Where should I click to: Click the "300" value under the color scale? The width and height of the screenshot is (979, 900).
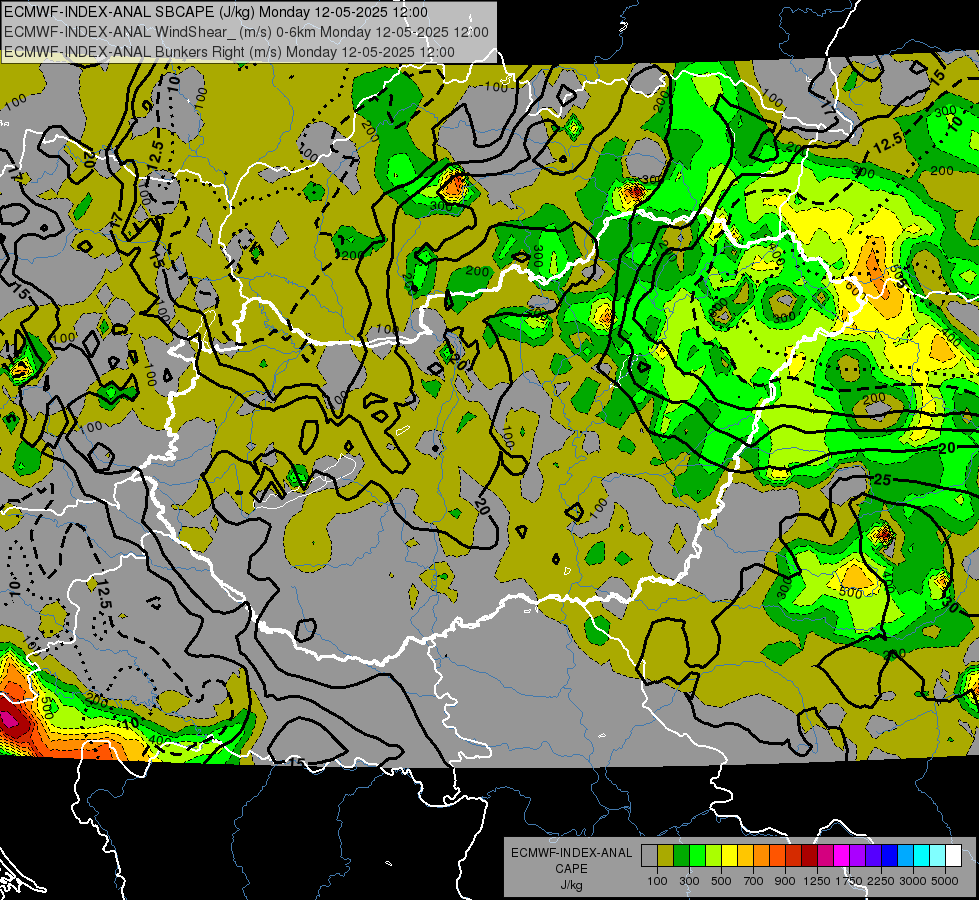689,881
